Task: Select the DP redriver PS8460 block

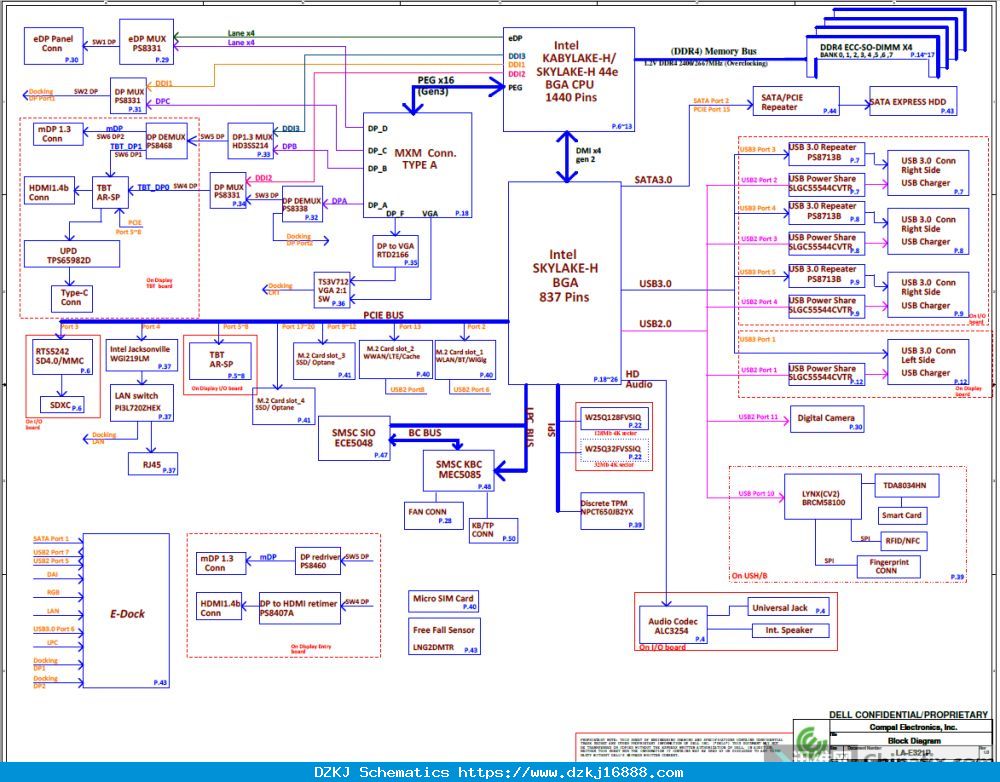Action: click(318, 561)
